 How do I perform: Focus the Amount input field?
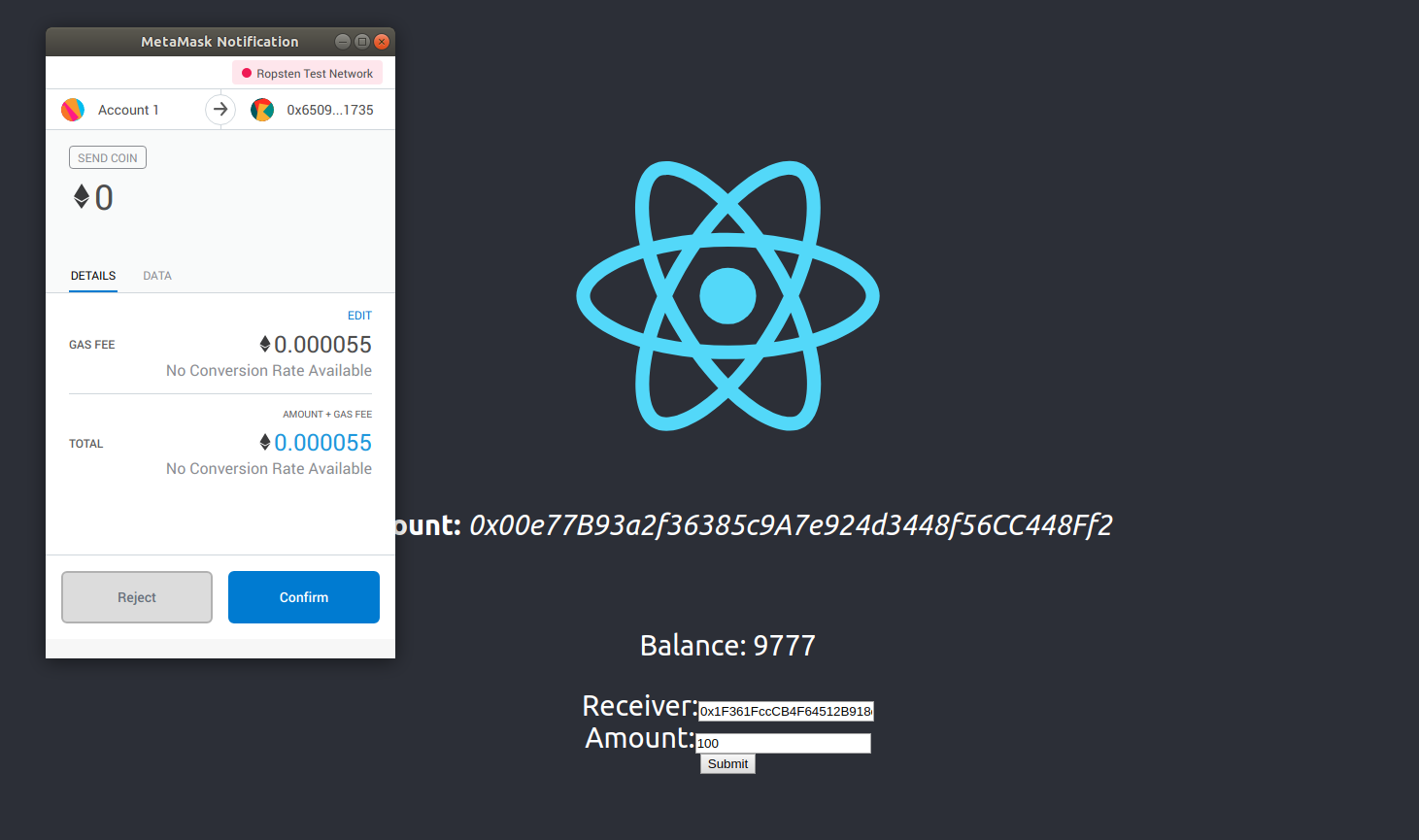(x=783, y=743)
